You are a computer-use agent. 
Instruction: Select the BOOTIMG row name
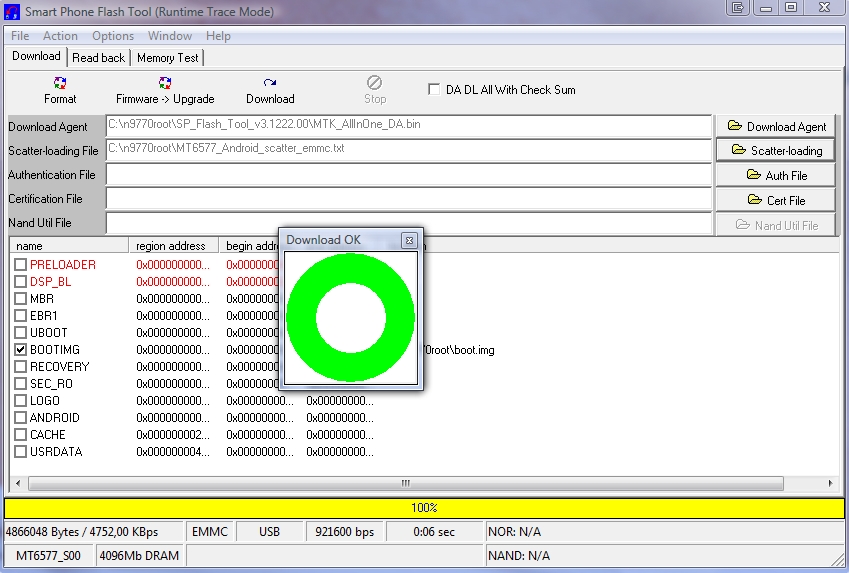[x=55, y=350]
